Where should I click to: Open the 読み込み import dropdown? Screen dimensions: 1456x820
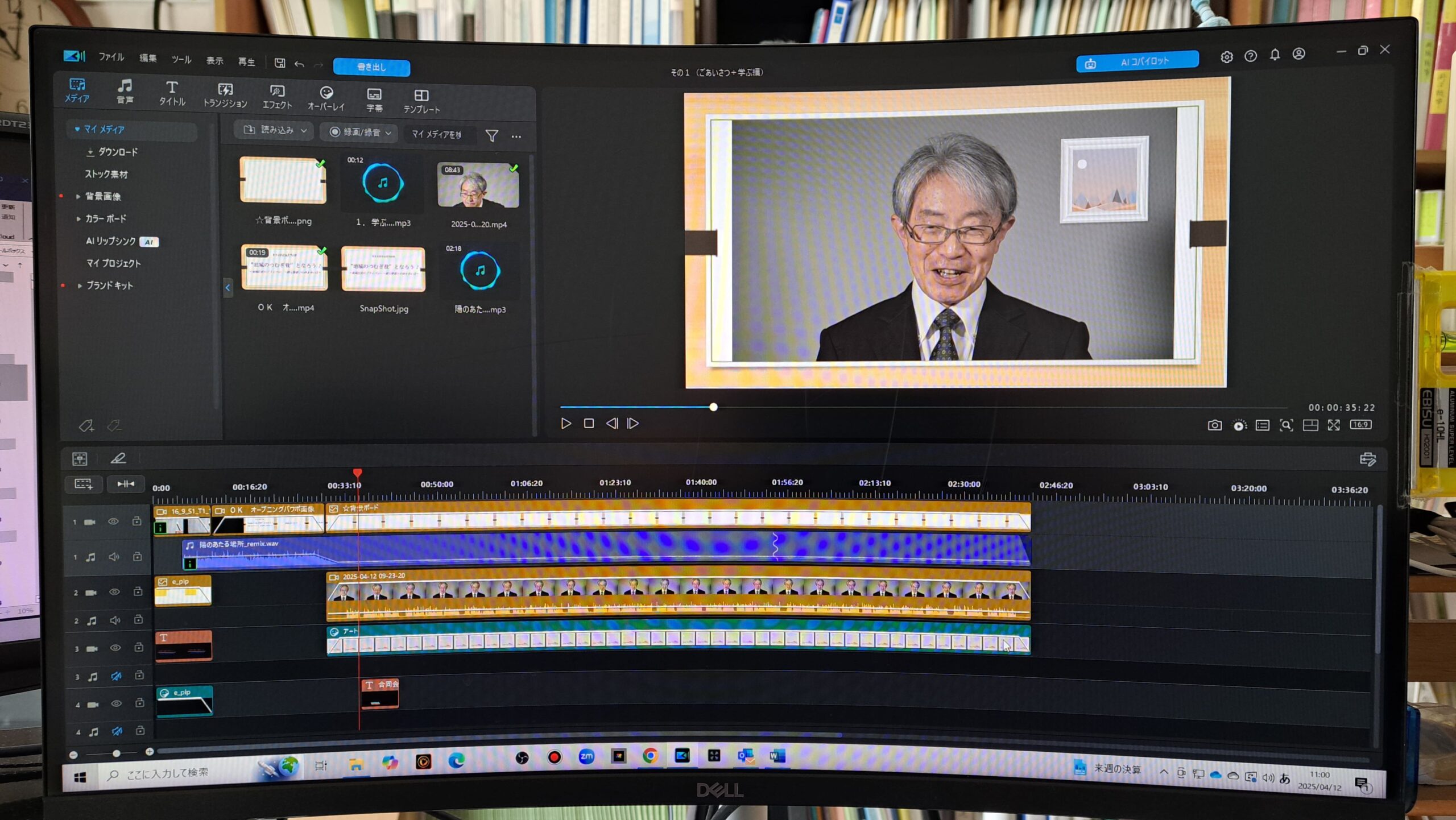(275, 130)
